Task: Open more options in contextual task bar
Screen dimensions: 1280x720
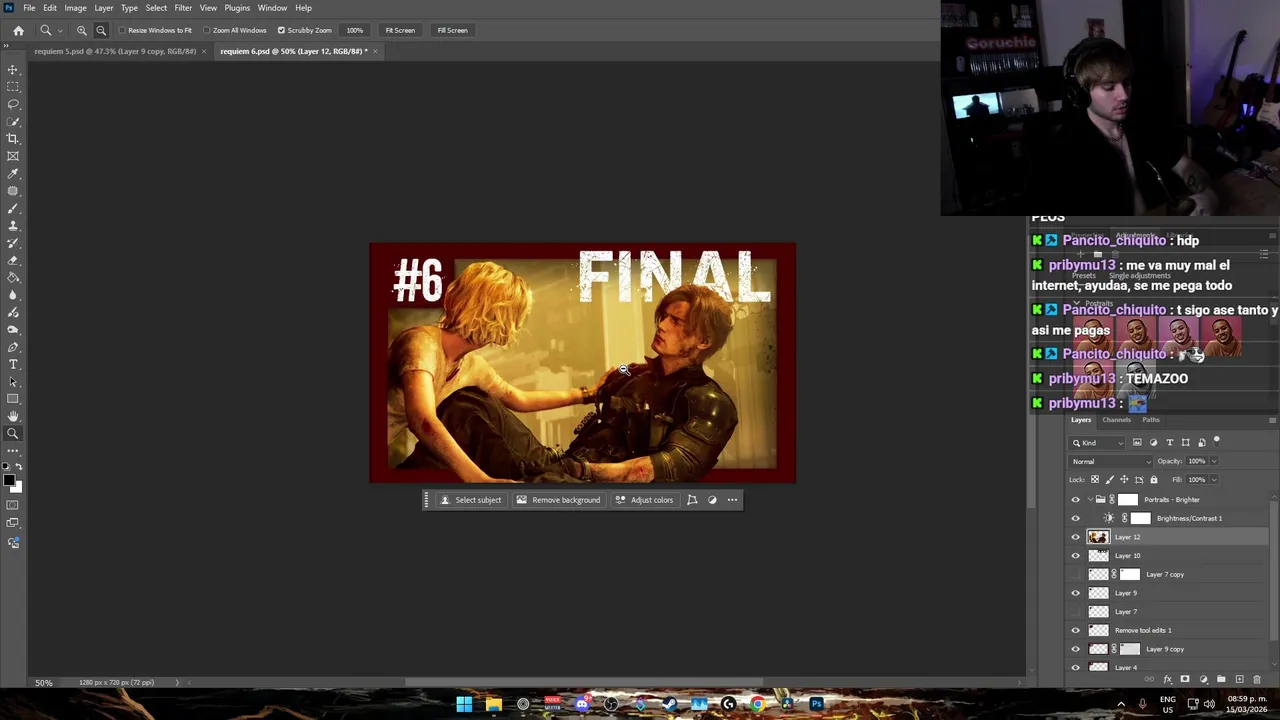Action: pos(732,500)
